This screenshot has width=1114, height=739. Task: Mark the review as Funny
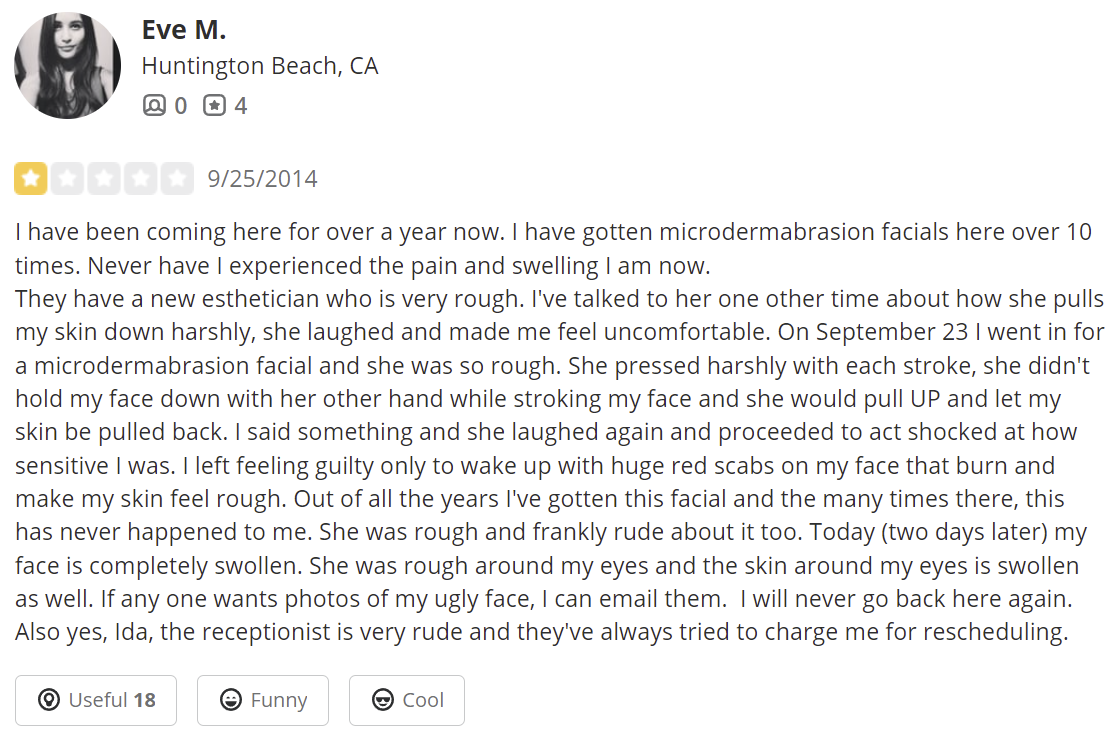coord(263,700)
